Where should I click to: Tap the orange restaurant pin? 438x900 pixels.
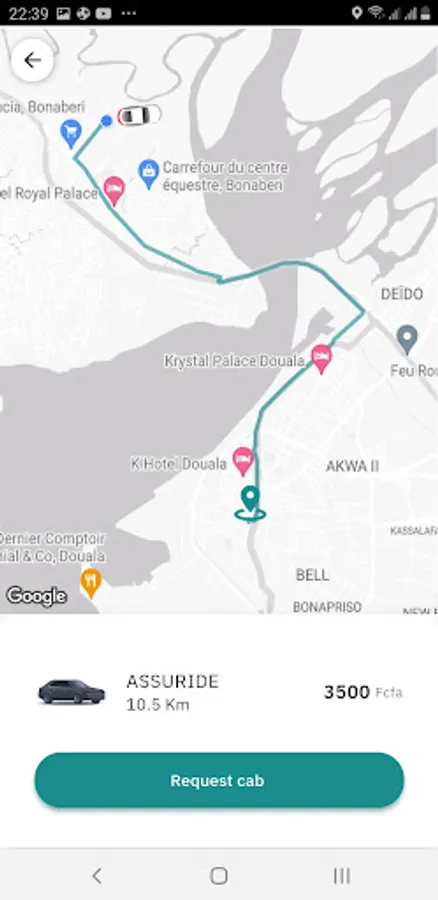pos(91,583)
